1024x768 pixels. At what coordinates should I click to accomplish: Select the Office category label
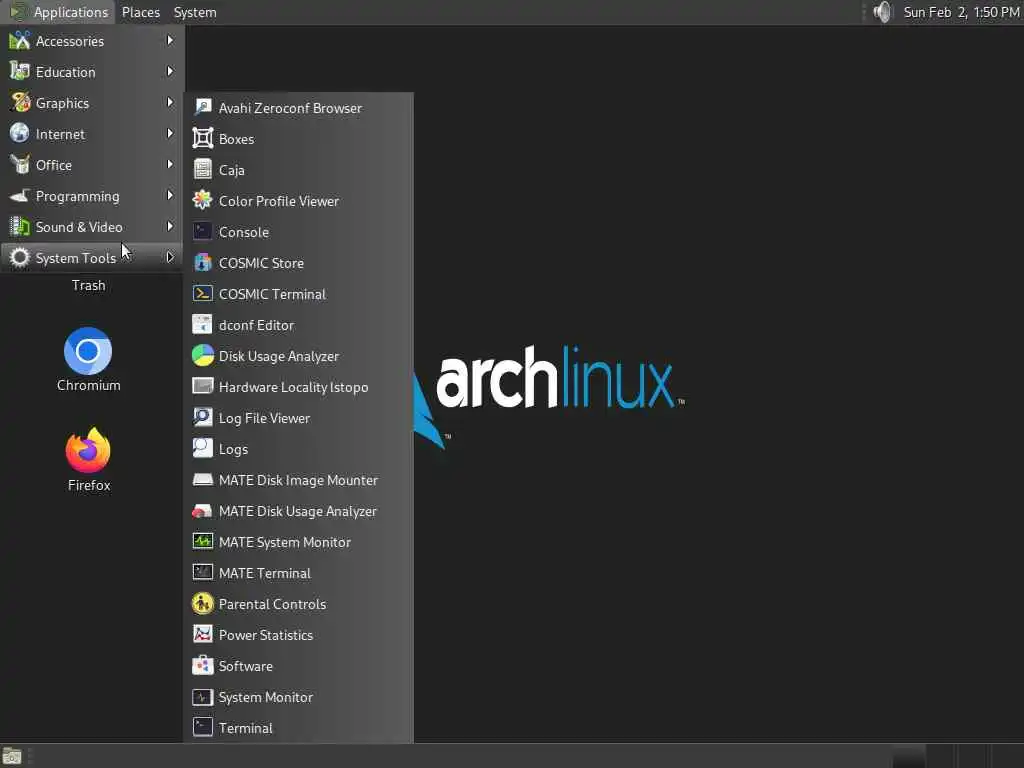pos(54,165)
